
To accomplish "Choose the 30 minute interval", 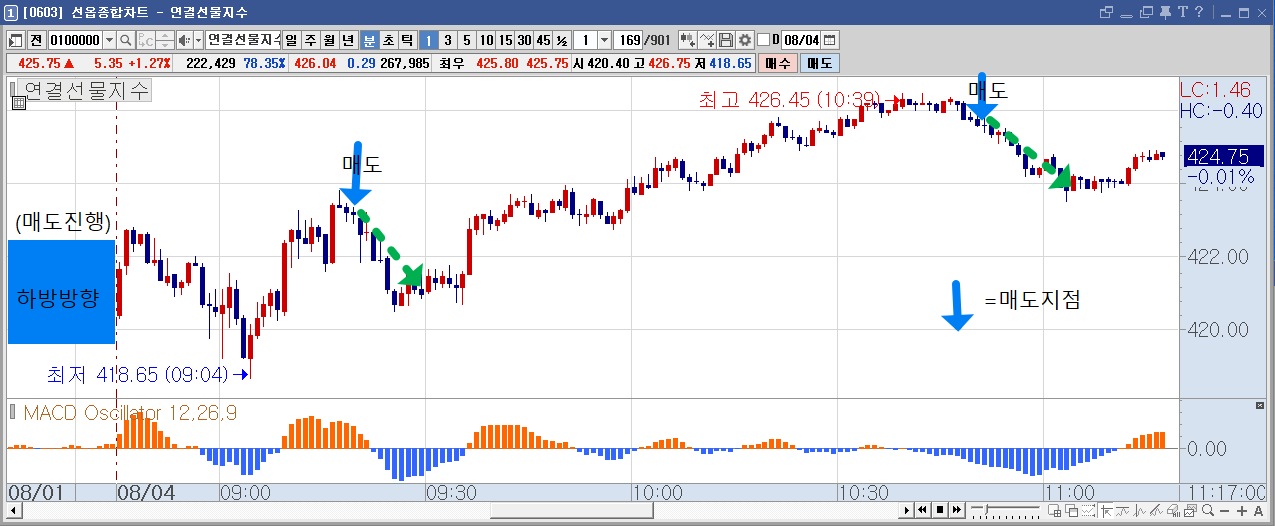I will (524, 40).
